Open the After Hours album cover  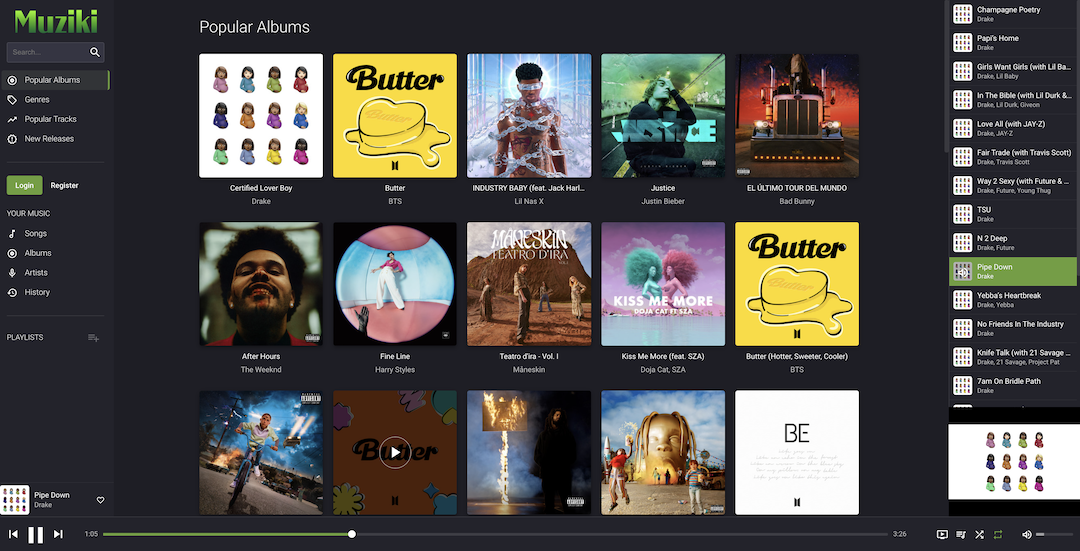point(261,284)
